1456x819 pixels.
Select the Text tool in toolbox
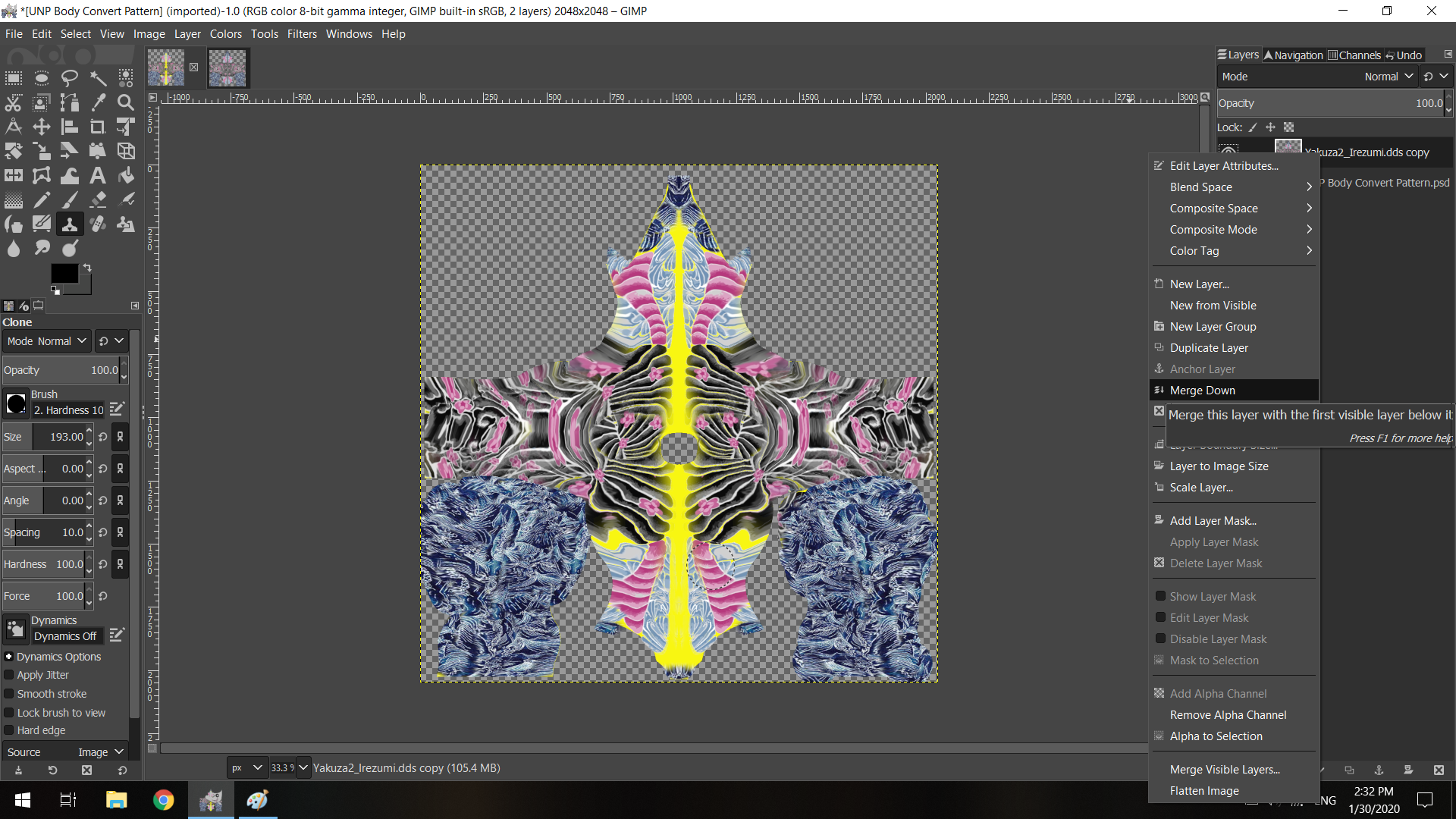point(98,176)
